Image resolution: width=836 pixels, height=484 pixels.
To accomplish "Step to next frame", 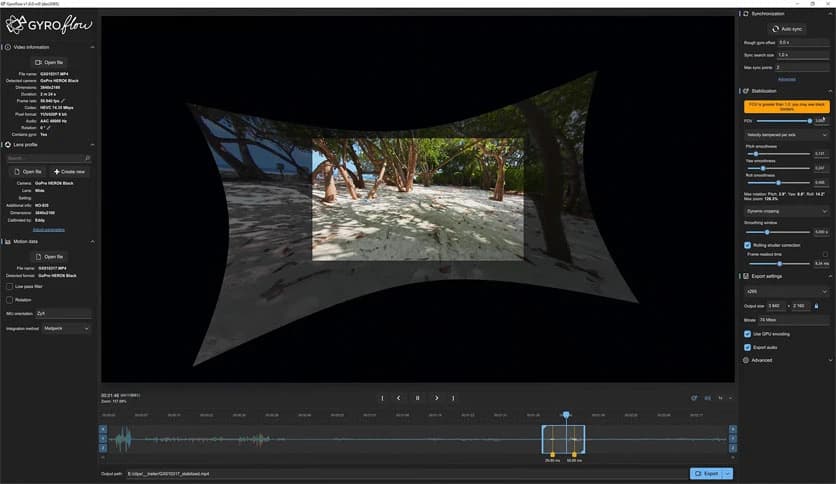I will [436, 398].
